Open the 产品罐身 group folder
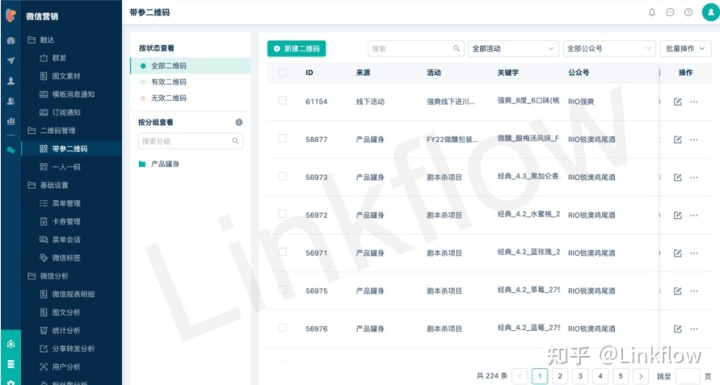 click(159, 164)
